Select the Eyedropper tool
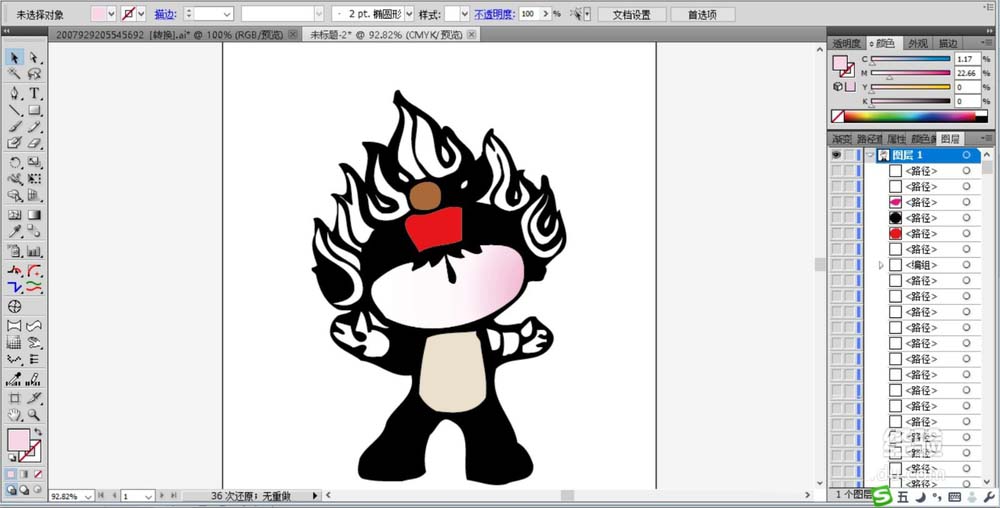The image size is (1000, 508). click(x=15, y=231)
